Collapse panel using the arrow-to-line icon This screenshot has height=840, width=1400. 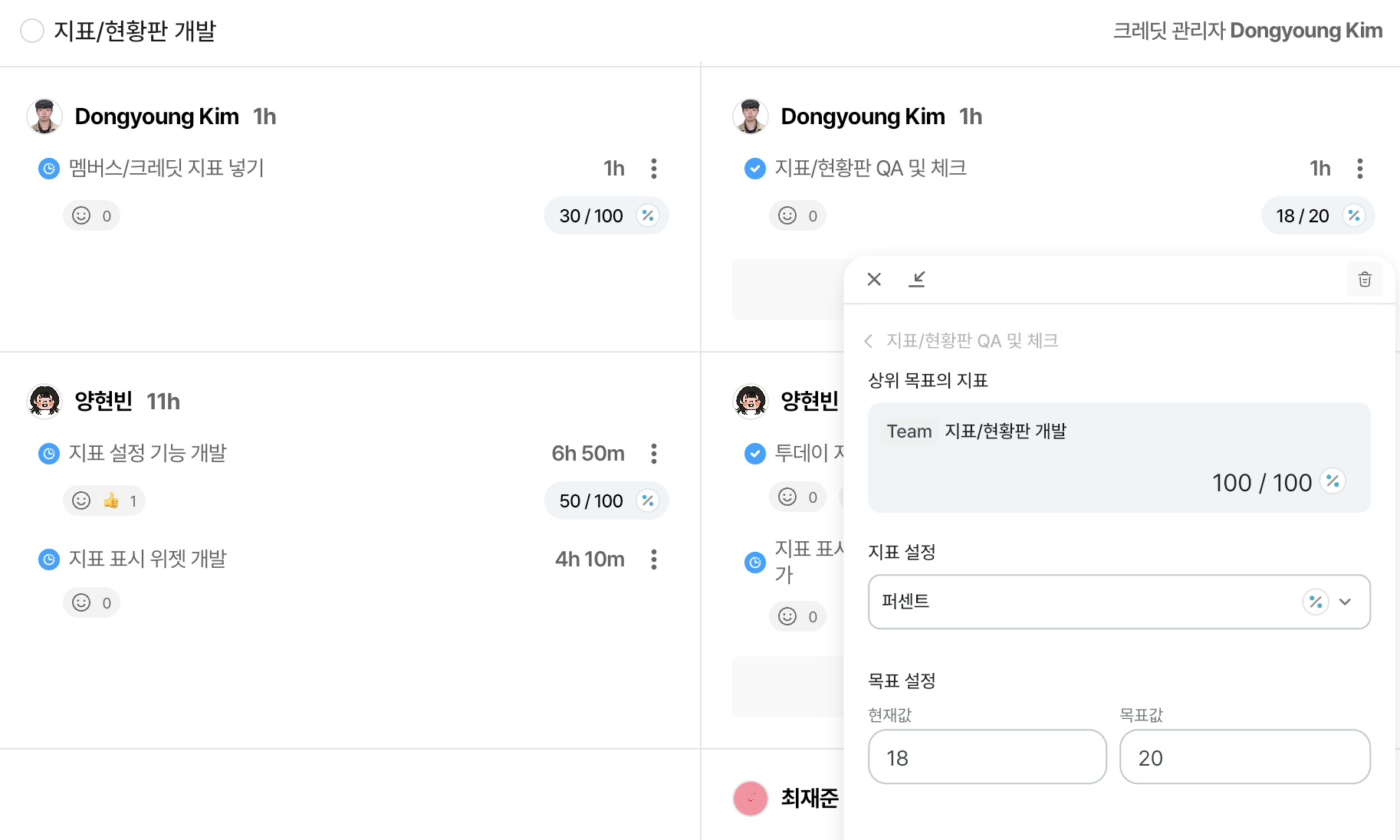pos(917,279)
